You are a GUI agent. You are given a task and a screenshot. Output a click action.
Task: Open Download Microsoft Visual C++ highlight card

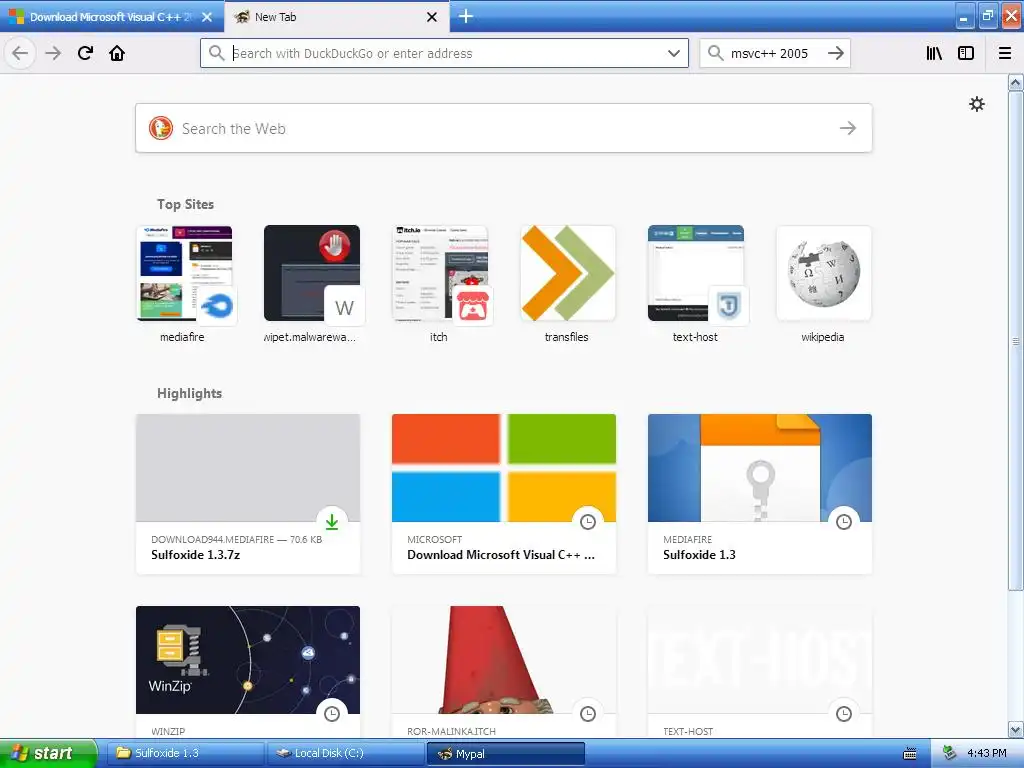pyautogui.click(x=504, y=494)
